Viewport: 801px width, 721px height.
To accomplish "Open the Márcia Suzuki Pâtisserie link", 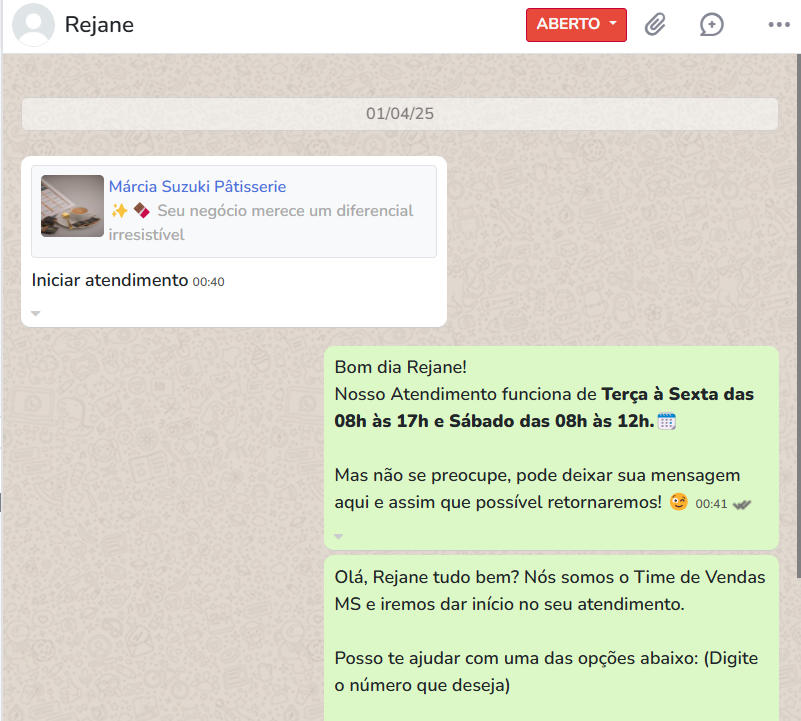I will click(197, 187).
